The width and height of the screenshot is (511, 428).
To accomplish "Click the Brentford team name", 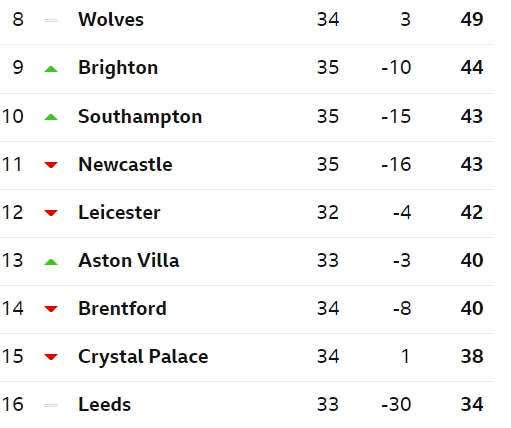I will click(122, 308).
